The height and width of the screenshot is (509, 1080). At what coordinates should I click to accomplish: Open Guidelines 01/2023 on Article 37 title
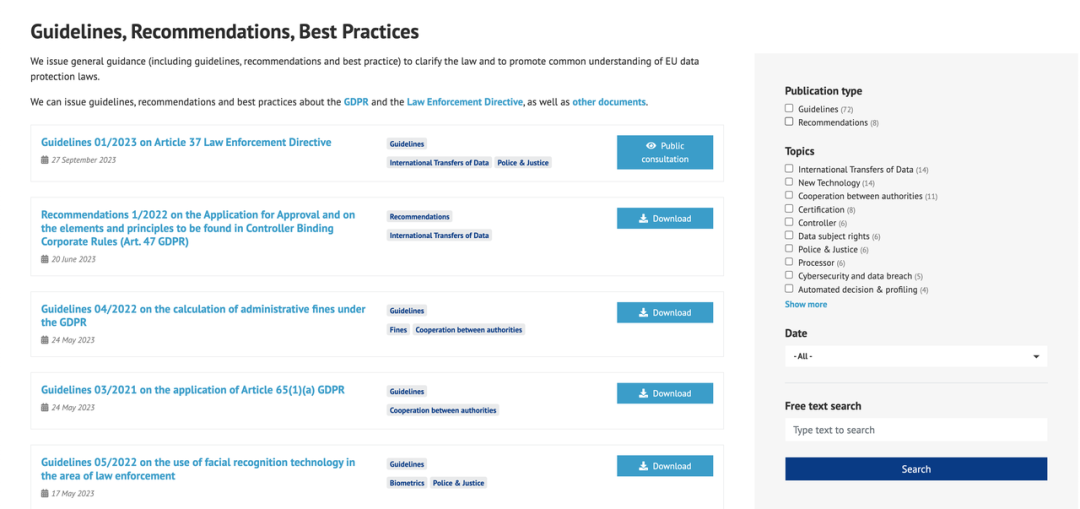186,143
